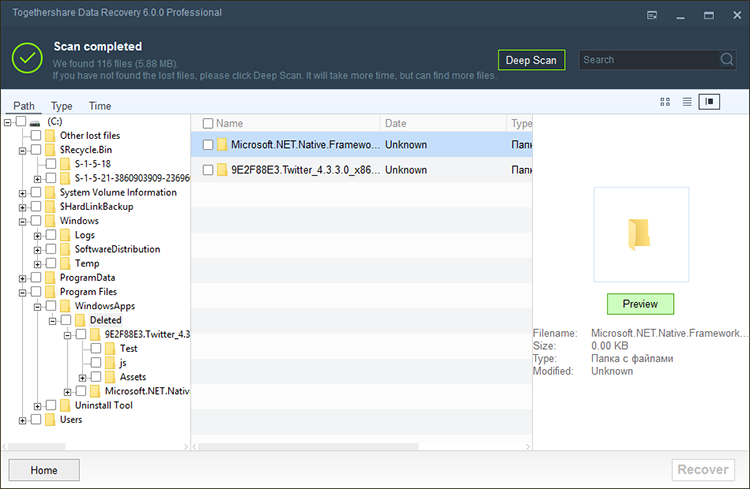Collapse the $Recycle.Bin node
The width and height of the screenshot is (750, 489).
click(22, 151)
